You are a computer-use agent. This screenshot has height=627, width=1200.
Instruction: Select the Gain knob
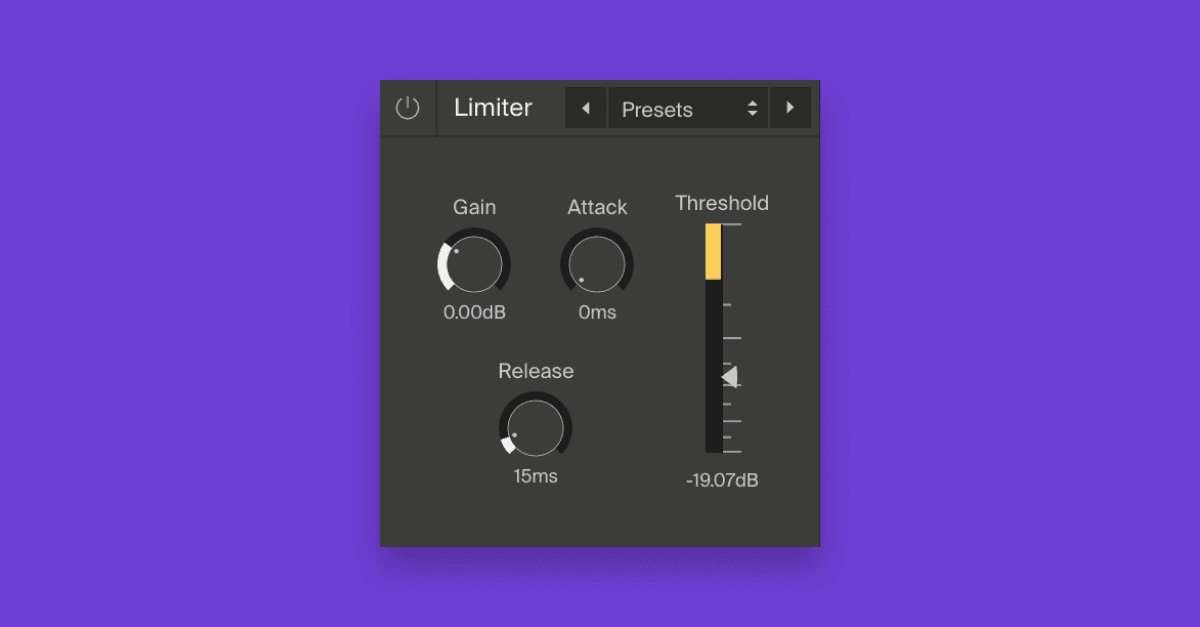coord(474,262)
